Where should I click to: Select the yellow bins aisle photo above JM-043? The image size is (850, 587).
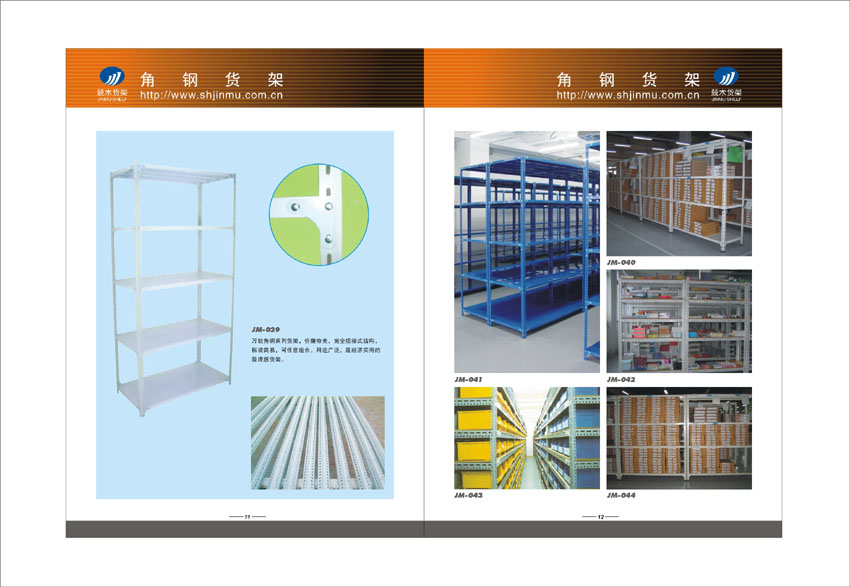[x=527, y=438]
